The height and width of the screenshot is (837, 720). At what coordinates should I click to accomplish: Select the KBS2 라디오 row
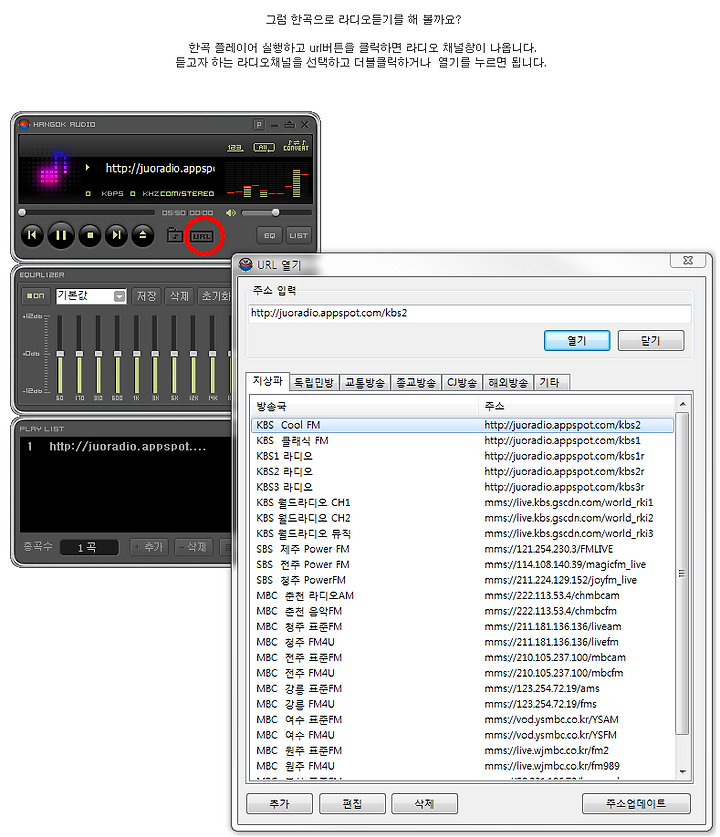[x=462, y=472]
